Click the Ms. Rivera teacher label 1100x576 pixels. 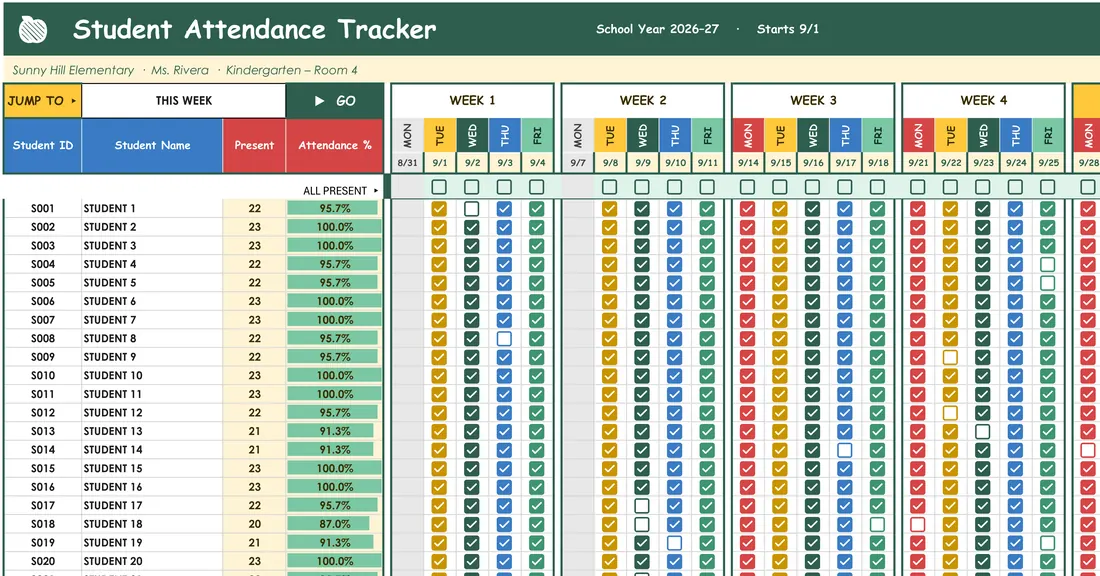(180, 70)
